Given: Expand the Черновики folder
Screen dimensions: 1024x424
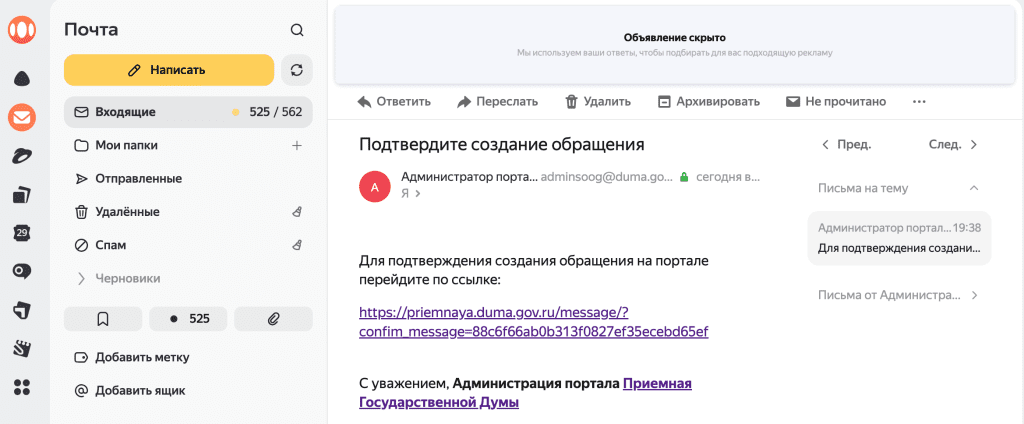Looking at the screenshot, I should [81, 278].
